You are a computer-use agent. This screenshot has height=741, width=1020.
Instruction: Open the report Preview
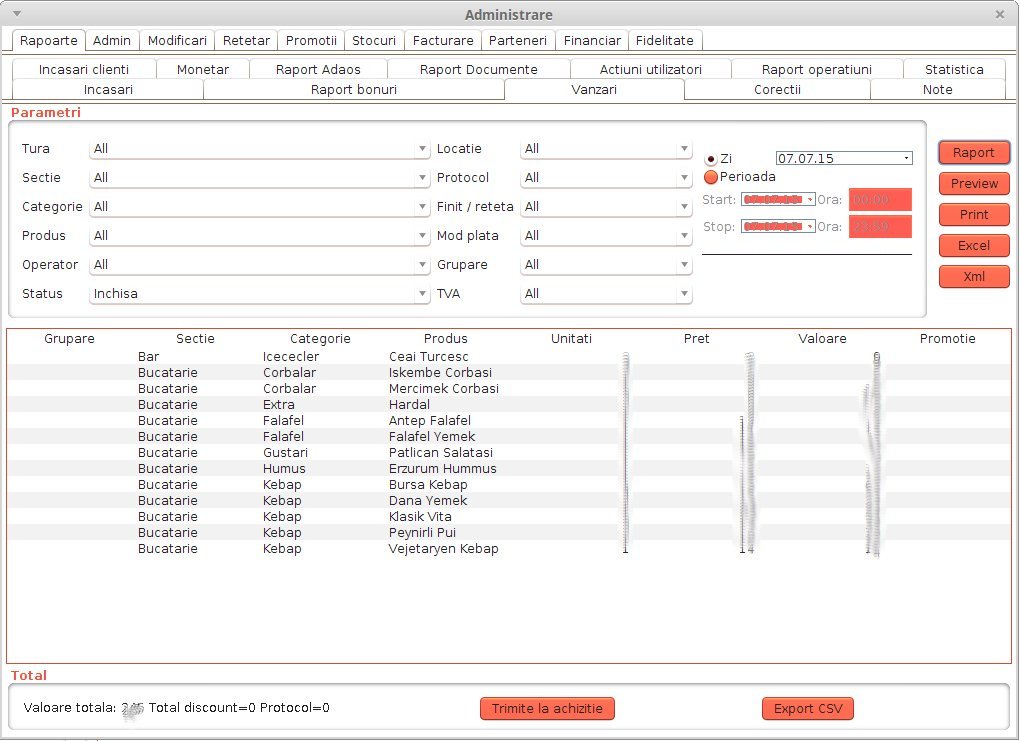click(974, 184)
